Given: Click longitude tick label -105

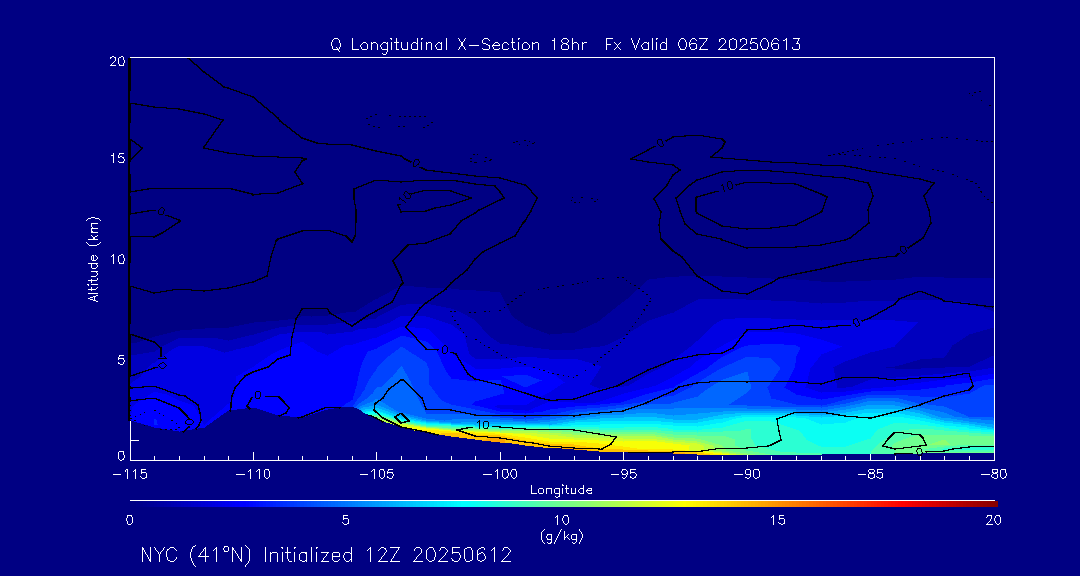Looking at the screenshot, I should [377, 474].
